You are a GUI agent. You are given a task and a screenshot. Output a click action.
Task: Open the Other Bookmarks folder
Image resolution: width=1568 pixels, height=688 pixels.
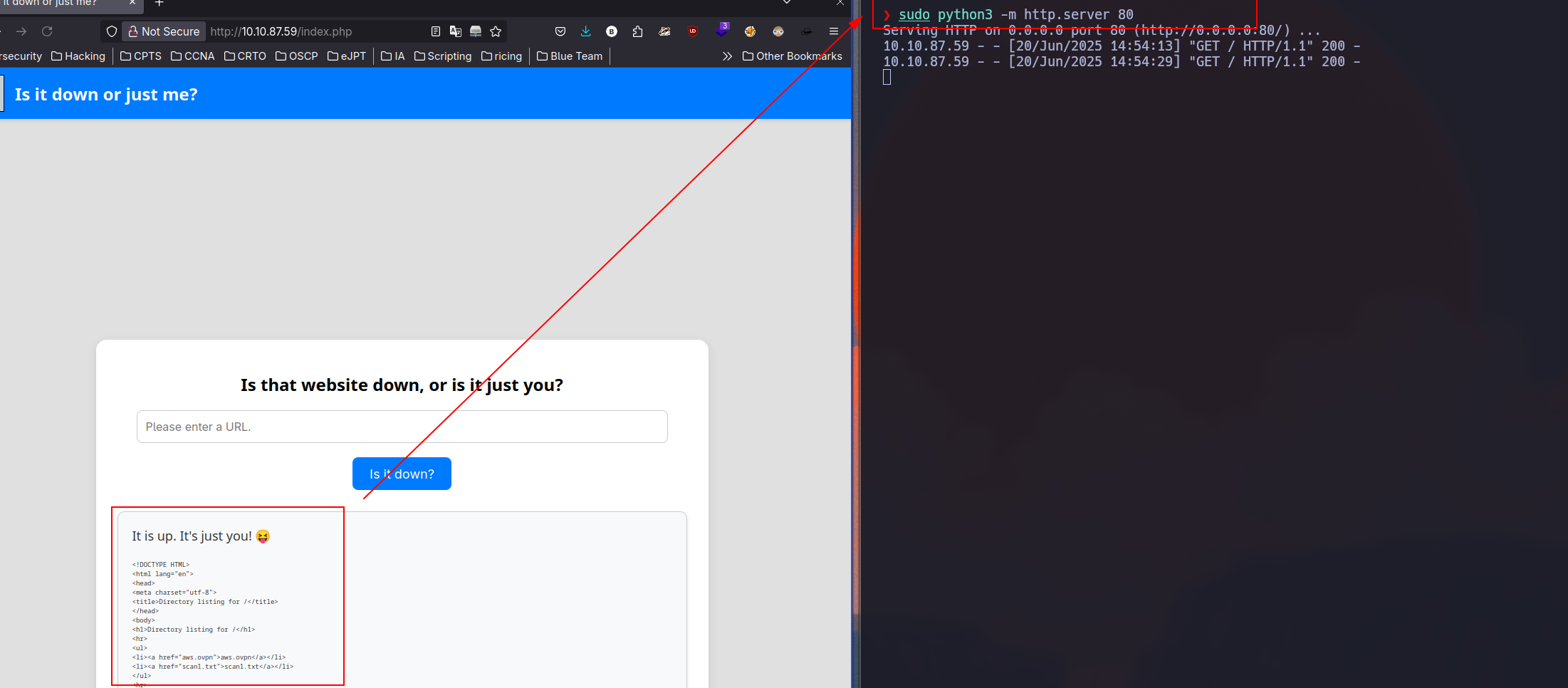pos(793,56)
